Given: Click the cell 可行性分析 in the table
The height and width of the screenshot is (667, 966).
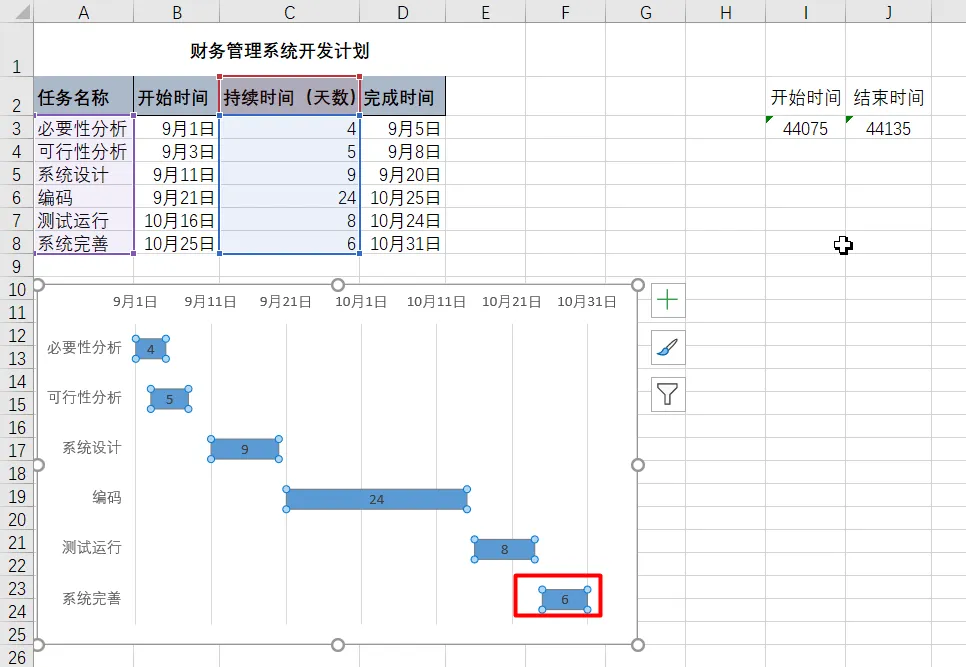Looking at the screenshot, I should tap(84, 152).
